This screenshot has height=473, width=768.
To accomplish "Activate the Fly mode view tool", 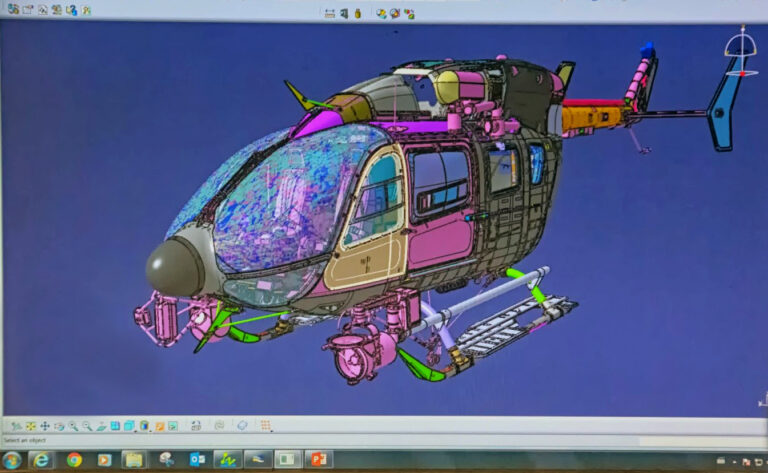I will 16,426.
